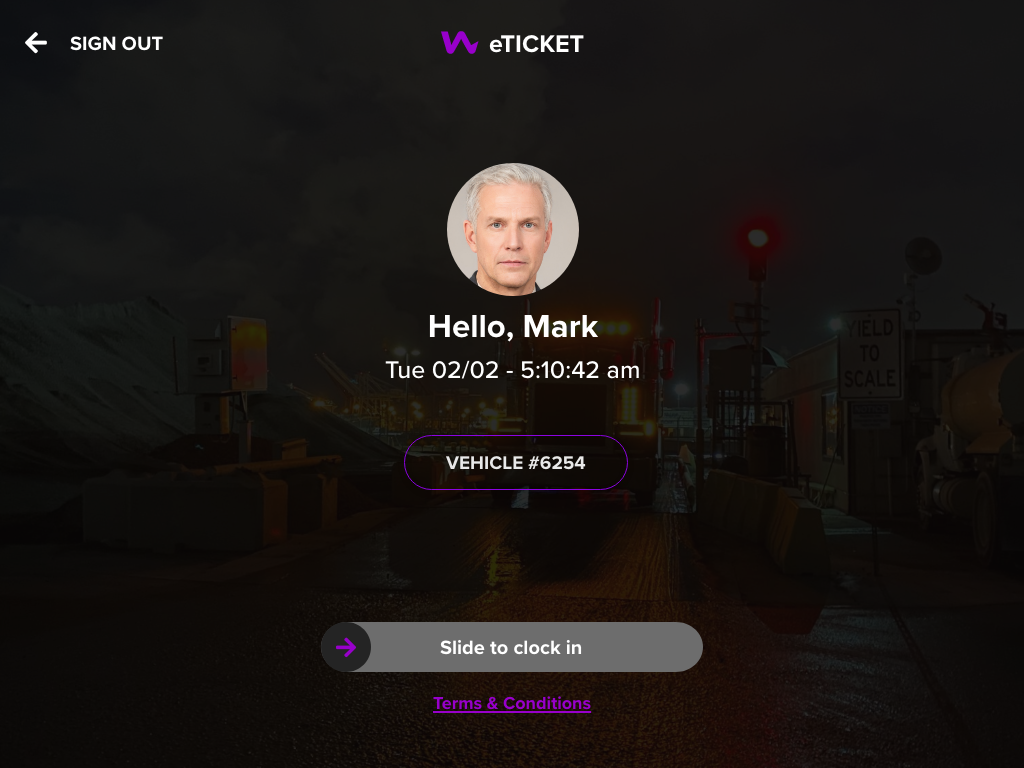The width and height of the screenshot is (1024, 768).
Task: Open the Terms & Conditions link
Action: (x=512, y=703)
